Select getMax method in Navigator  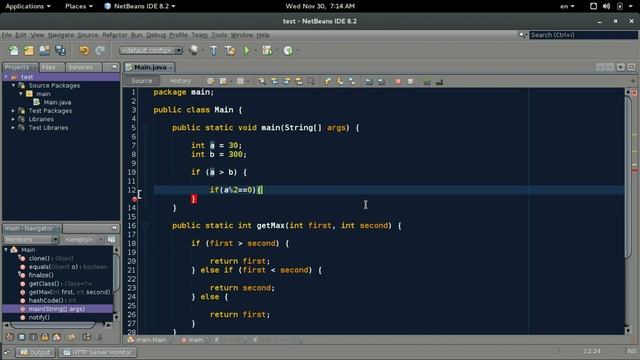click(65, 292)
